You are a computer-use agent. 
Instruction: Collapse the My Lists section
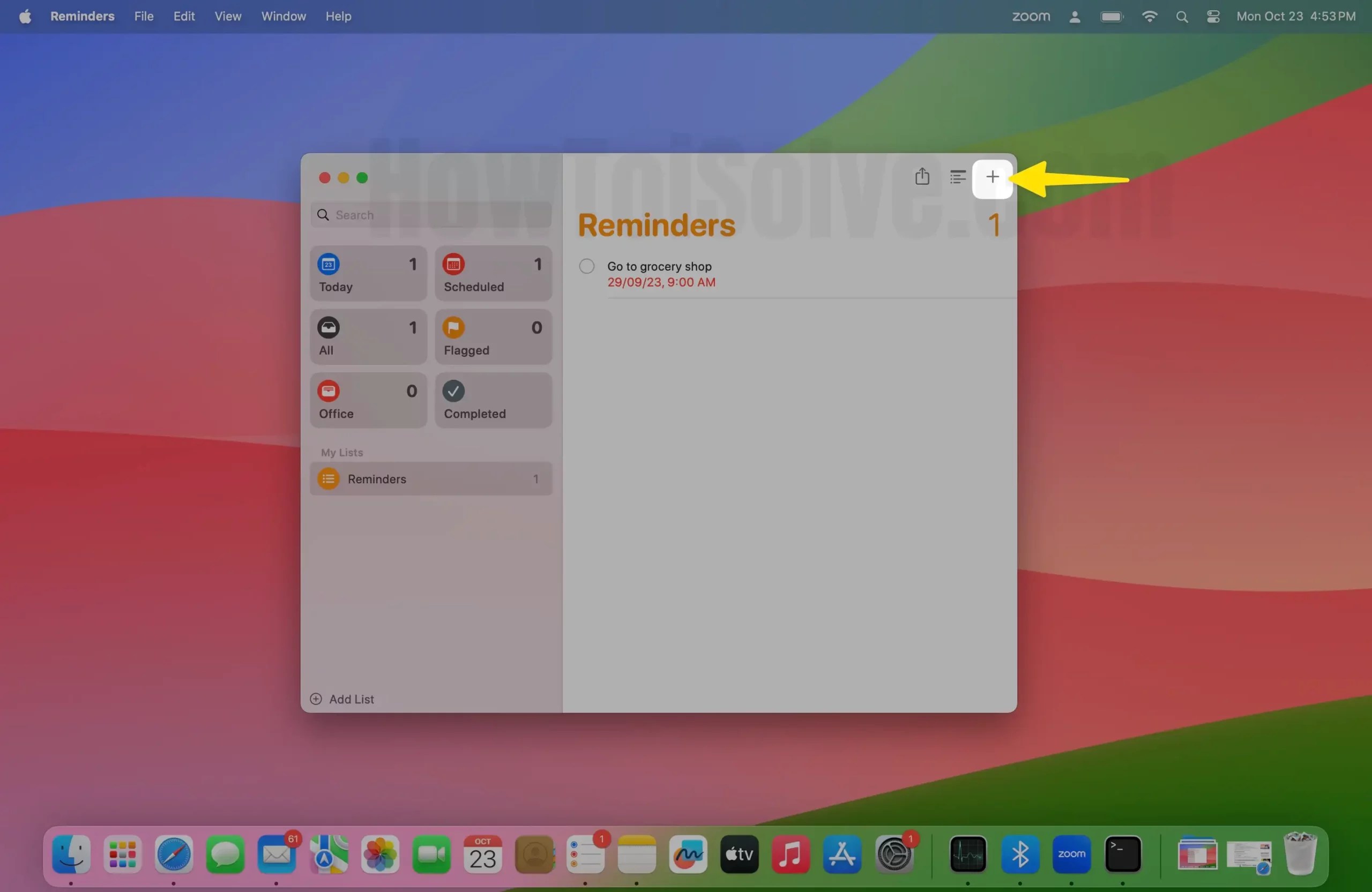[341, 452]
